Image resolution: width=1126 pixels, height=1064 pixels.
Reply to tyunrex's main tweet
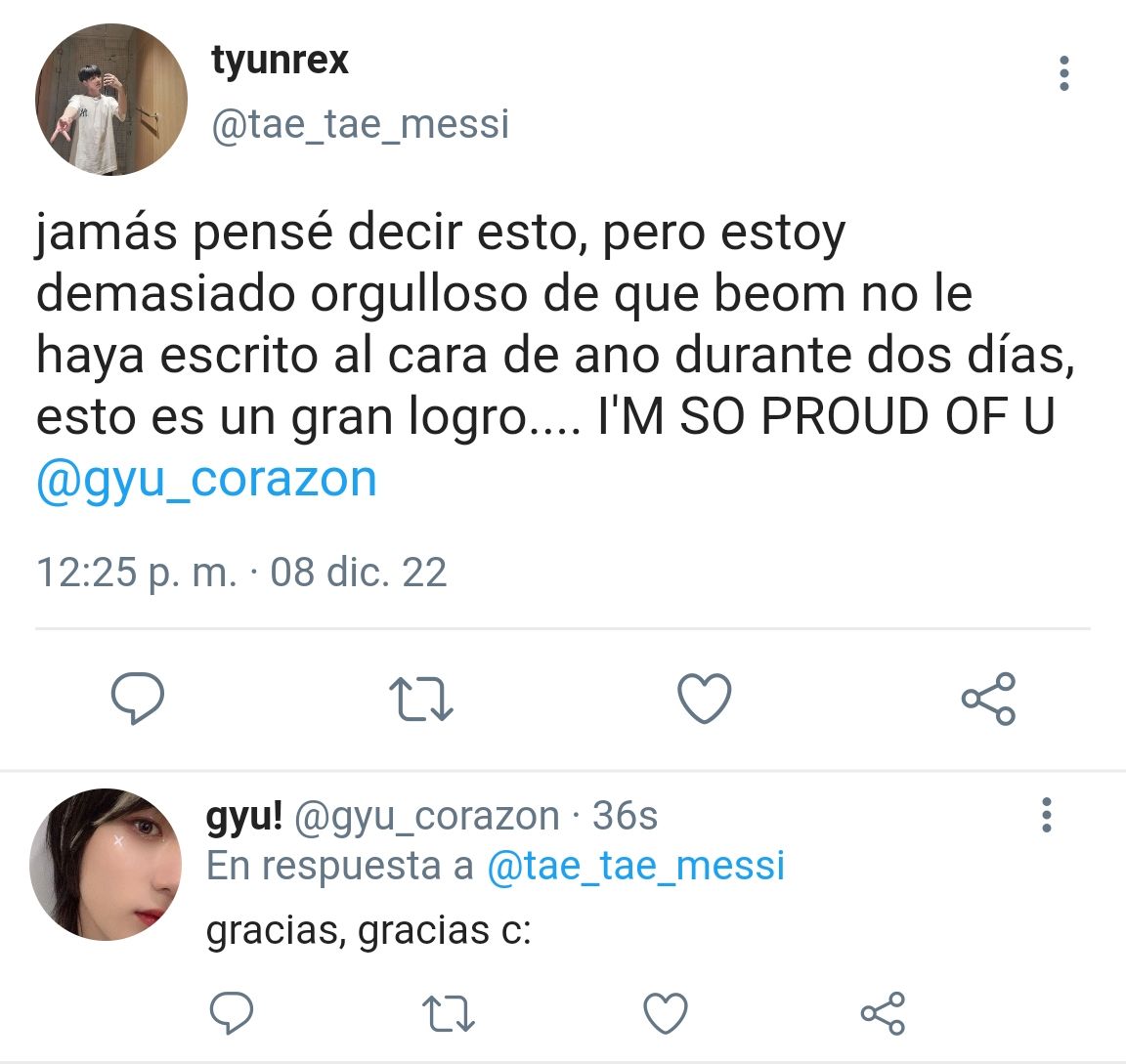pyautogui.click(x=138, y=698)
